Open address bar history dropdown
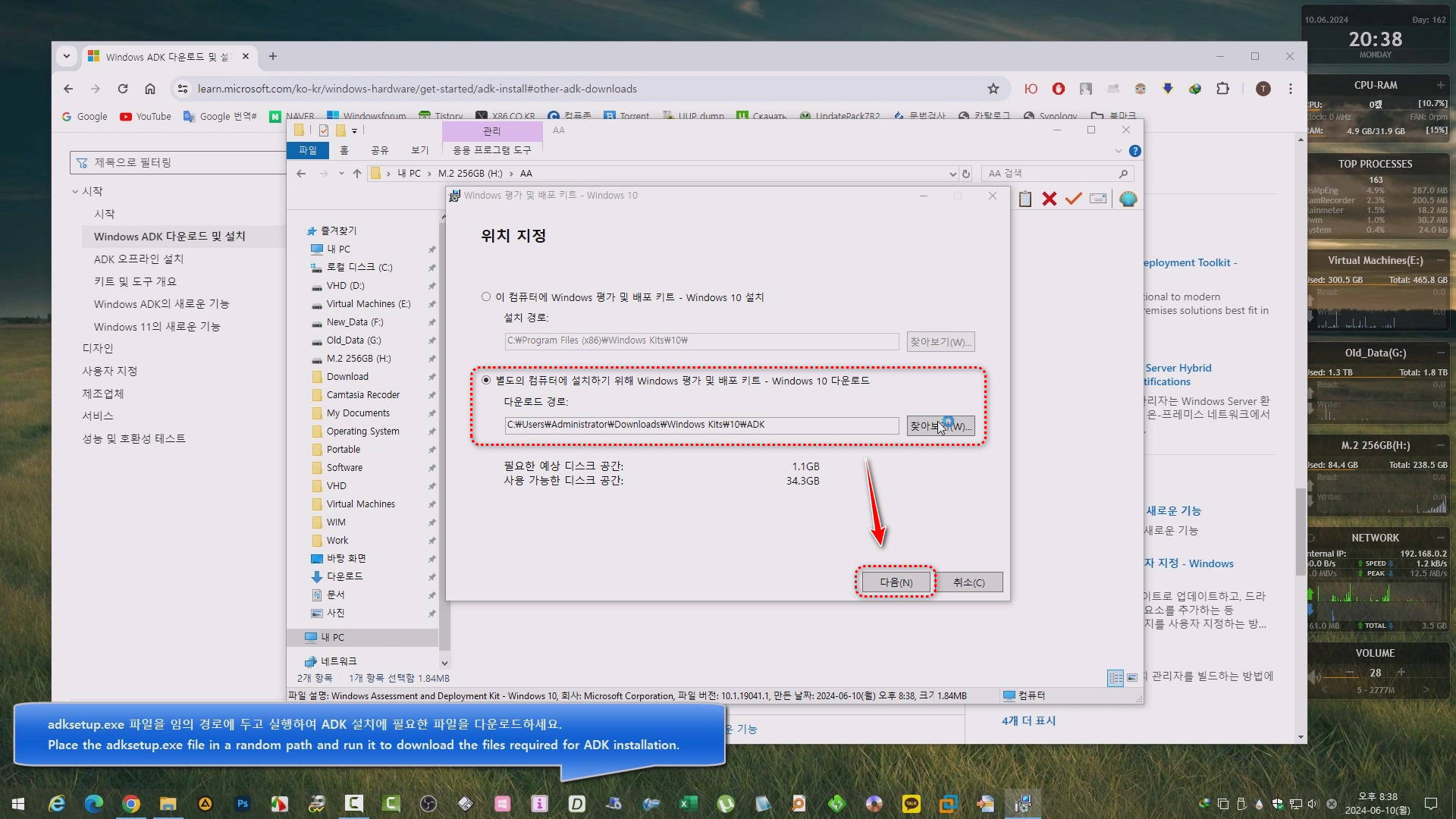The image size is (1456, 819). (952, 174)
